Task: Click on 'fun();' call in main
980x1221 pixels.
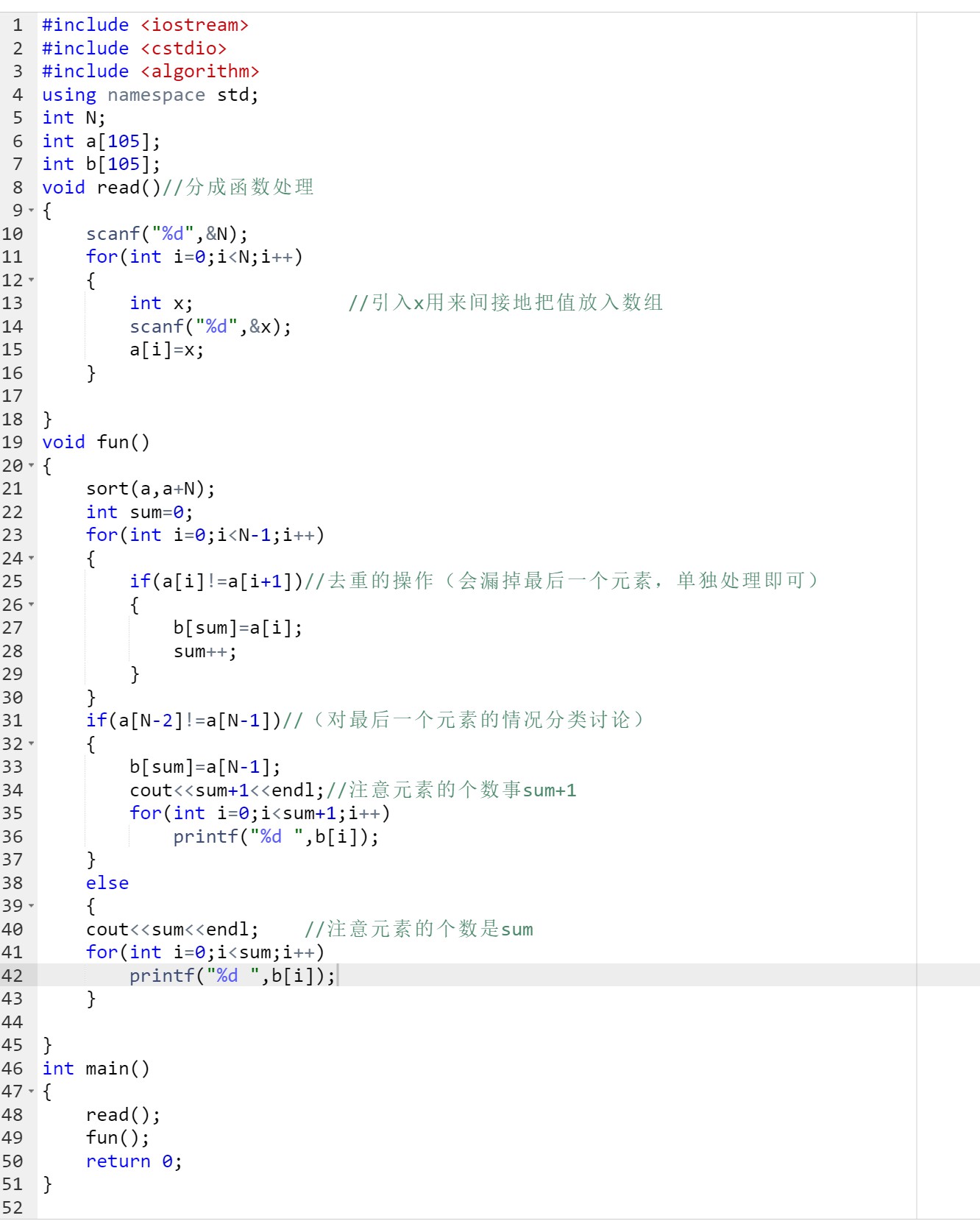Action: pyautogui.click(x=118, y=1138)
